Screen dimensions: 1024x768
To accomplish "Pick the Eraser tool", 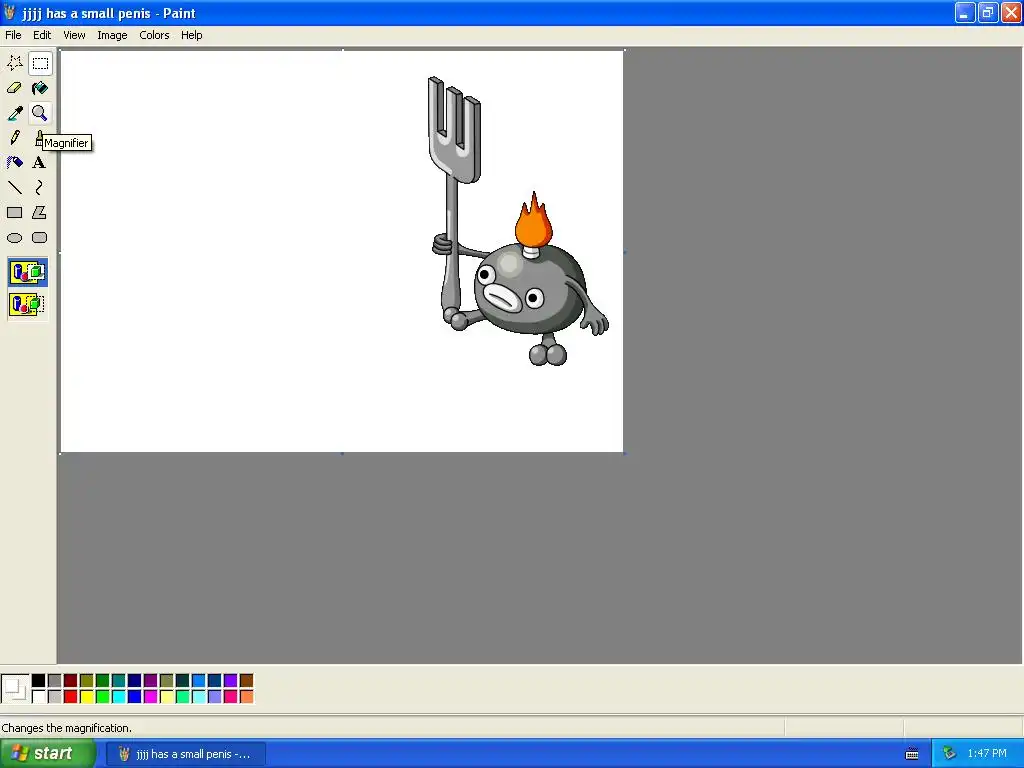I will click(15, 88).
